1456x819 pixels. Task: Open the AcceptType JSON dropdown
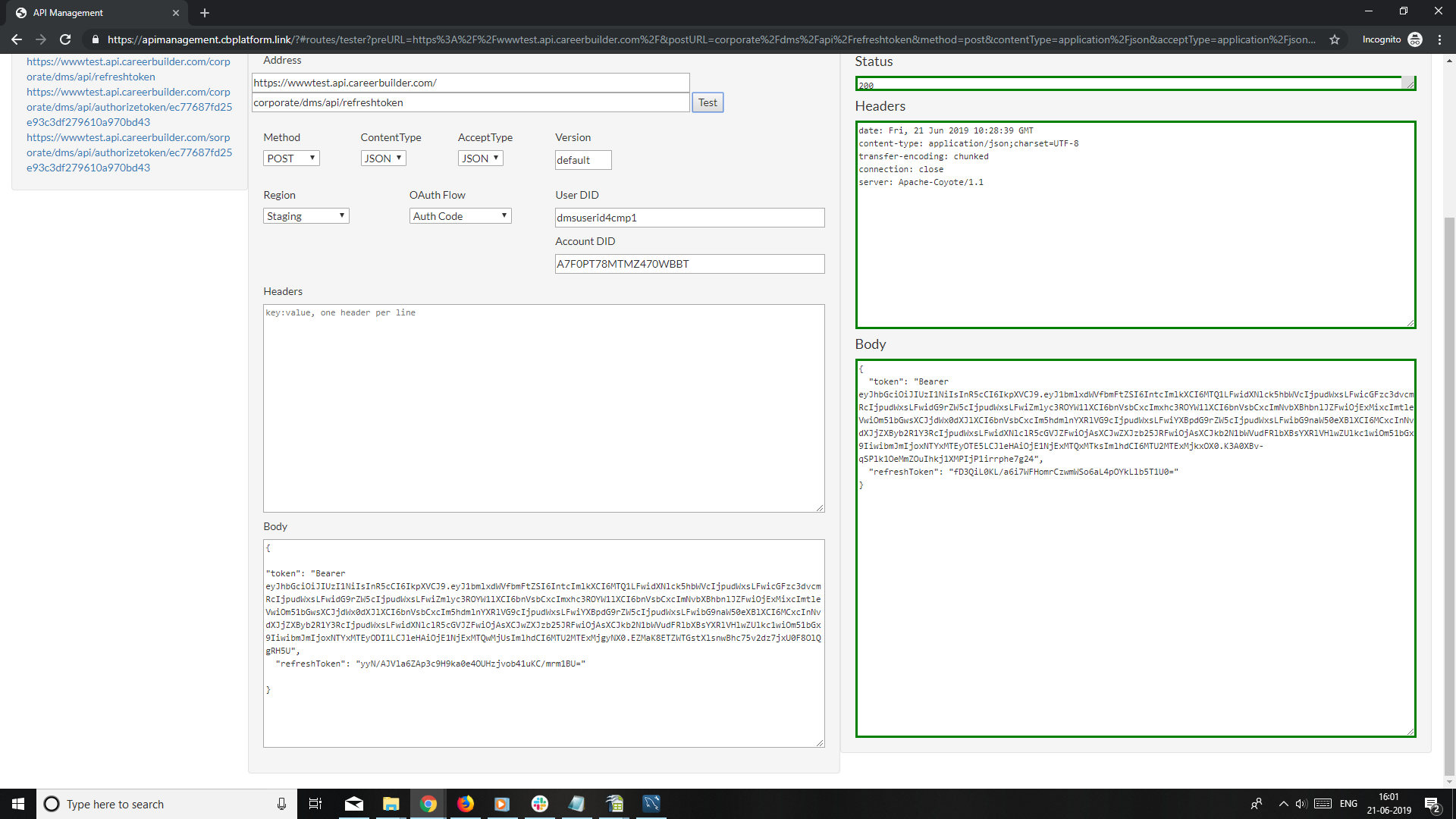click(480, 158)
